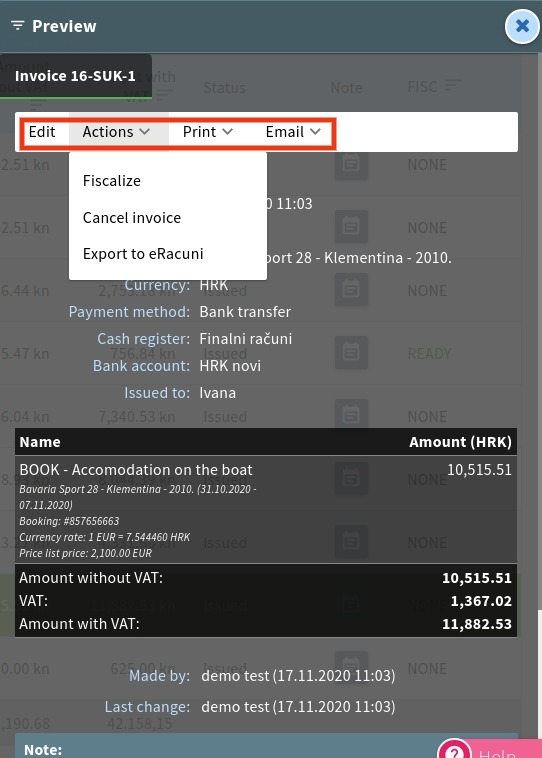Click the filter icon beside Preview title

[18, 26]
